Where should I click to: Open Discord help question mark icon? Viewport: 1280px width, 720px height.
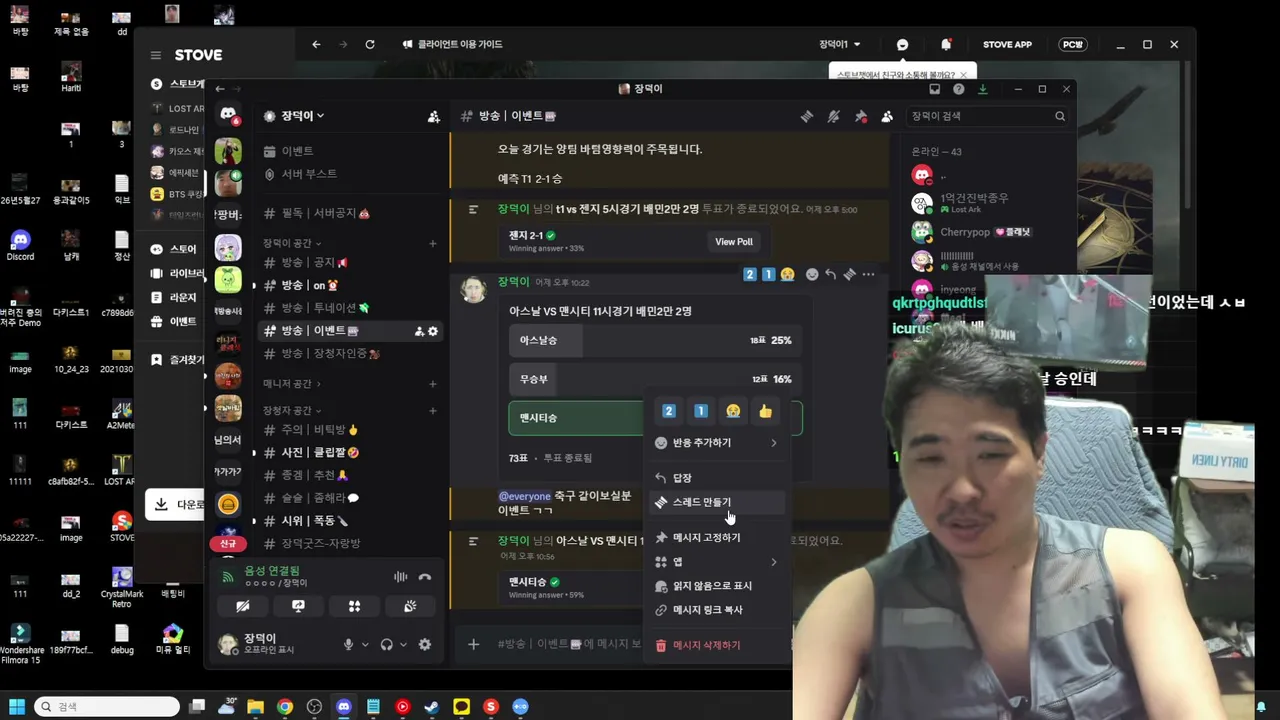tap(959, 89)
